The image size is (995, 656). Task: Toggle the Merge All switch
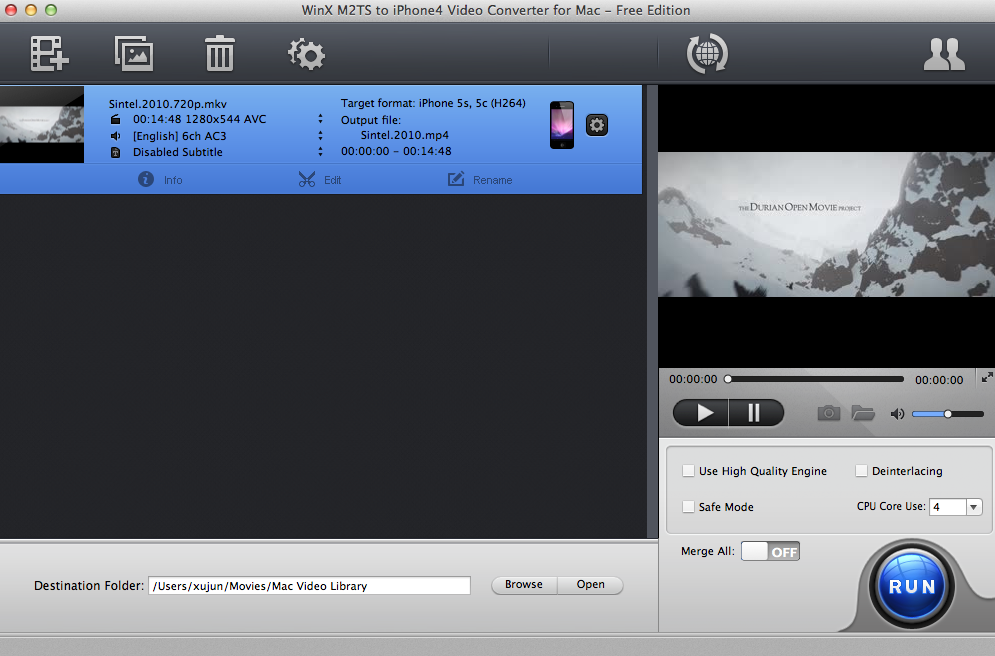(x=770, y=551)
